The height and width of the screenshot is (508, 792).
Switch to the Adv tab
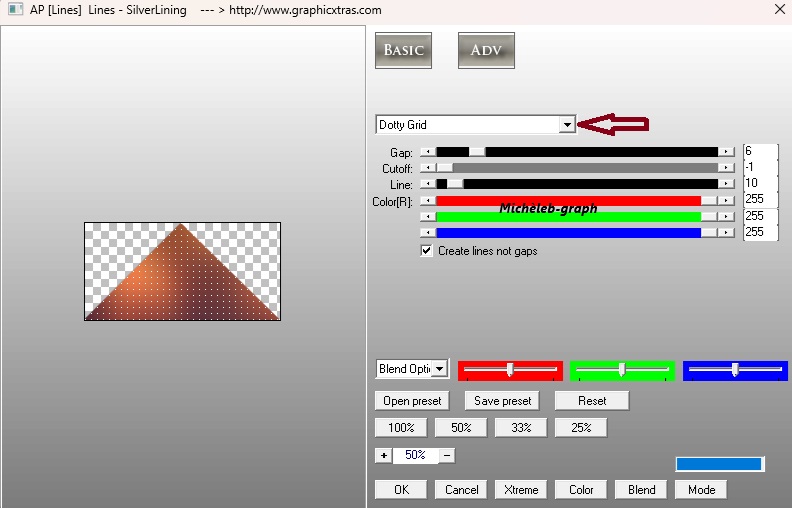click(486, 50)
